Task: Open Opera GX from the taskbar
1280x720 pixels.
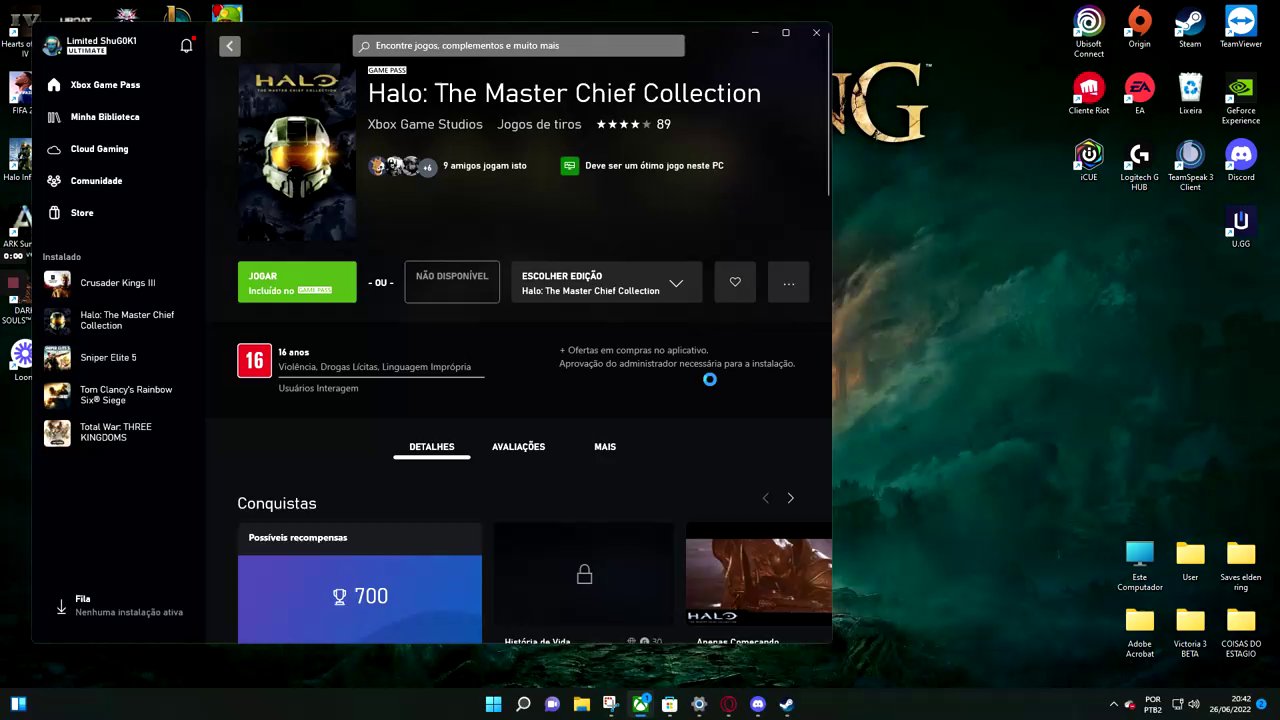Action: tap(728, 704)
